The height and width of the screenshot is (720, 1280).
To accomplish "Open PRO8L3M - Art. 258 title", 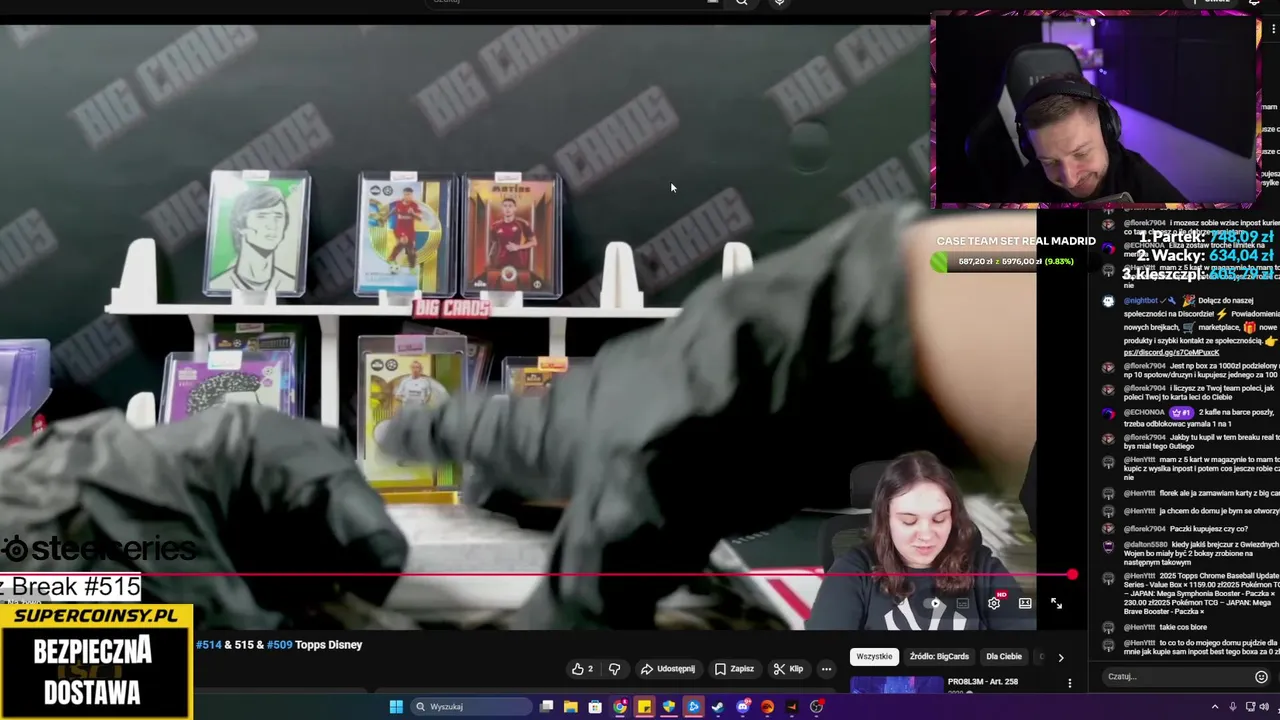I will tap(982, 682).
